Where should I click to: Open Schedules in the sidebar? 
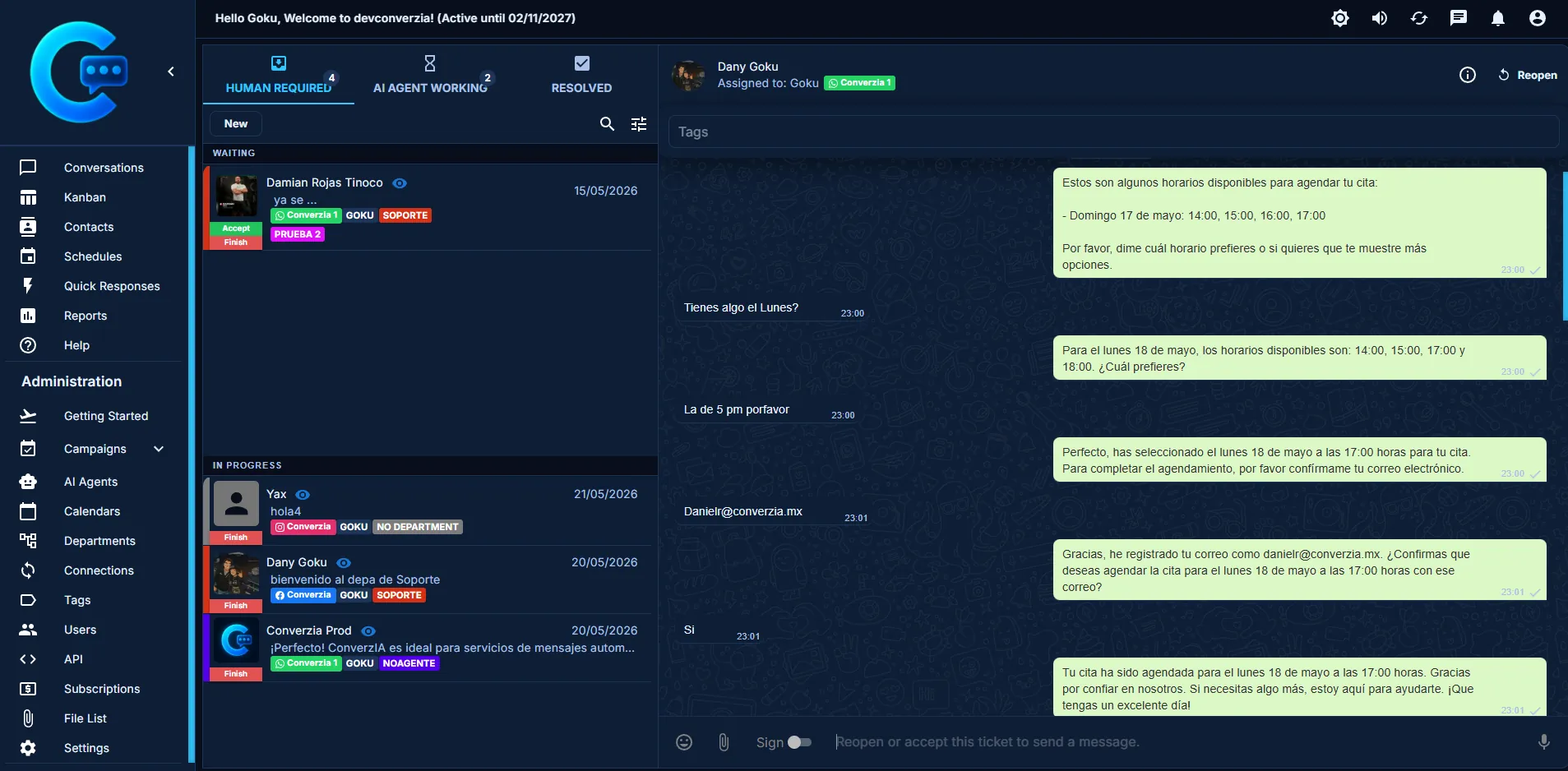coord(95,256)
